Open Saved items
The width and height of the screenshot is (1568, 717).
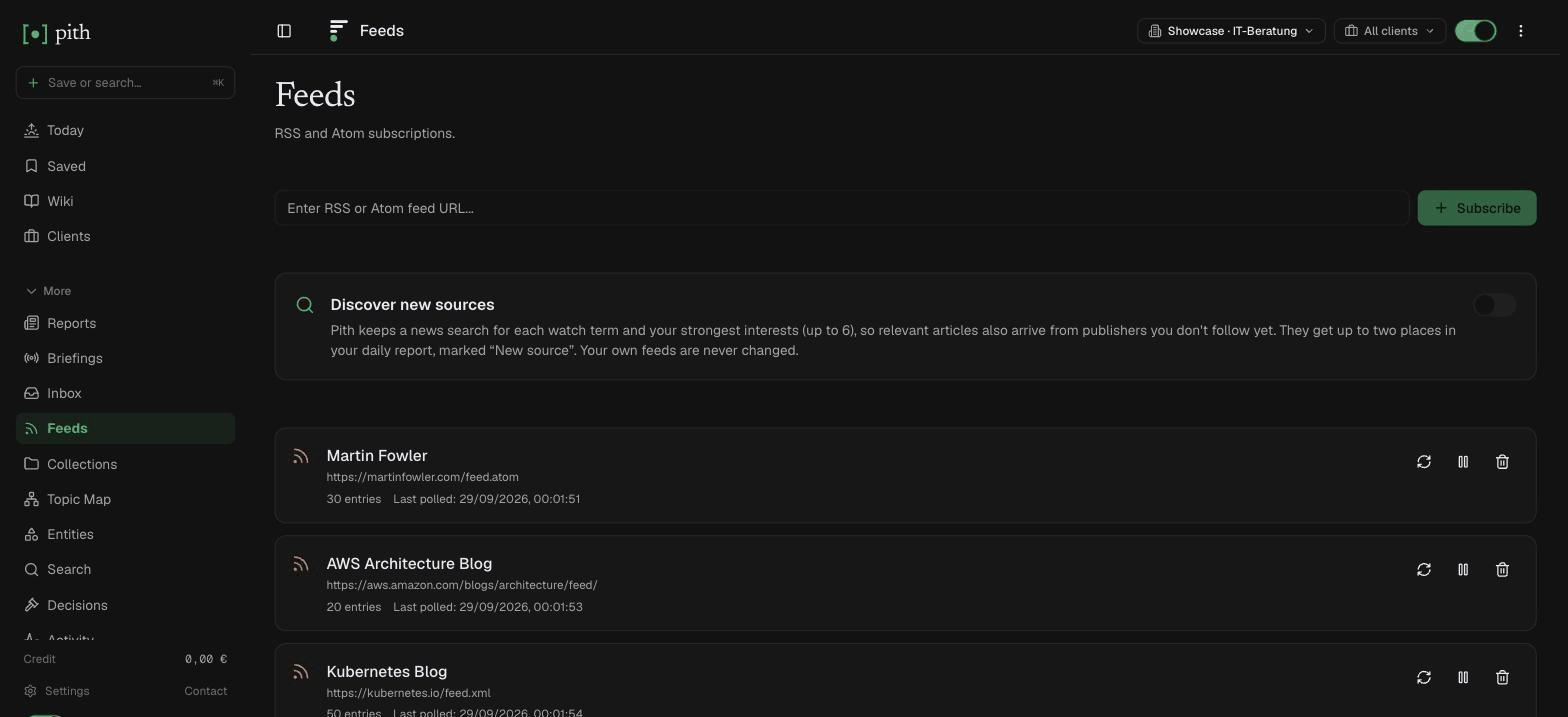(x=125, y=166)
